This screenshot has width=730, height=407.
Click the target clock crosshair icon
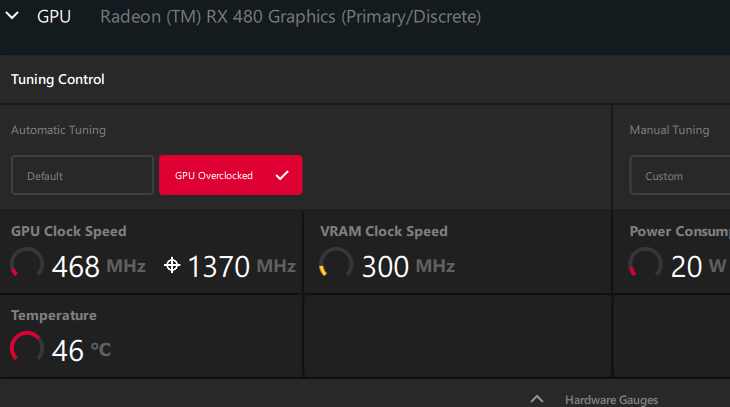pos(172,265)
